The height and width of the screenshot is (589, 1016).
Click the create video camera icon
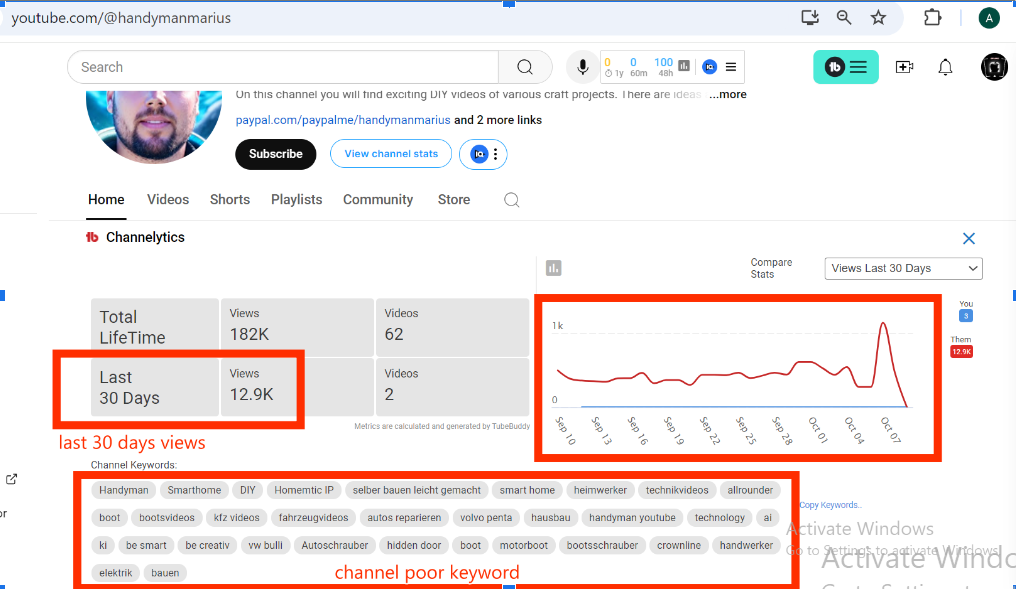point(904,67)
